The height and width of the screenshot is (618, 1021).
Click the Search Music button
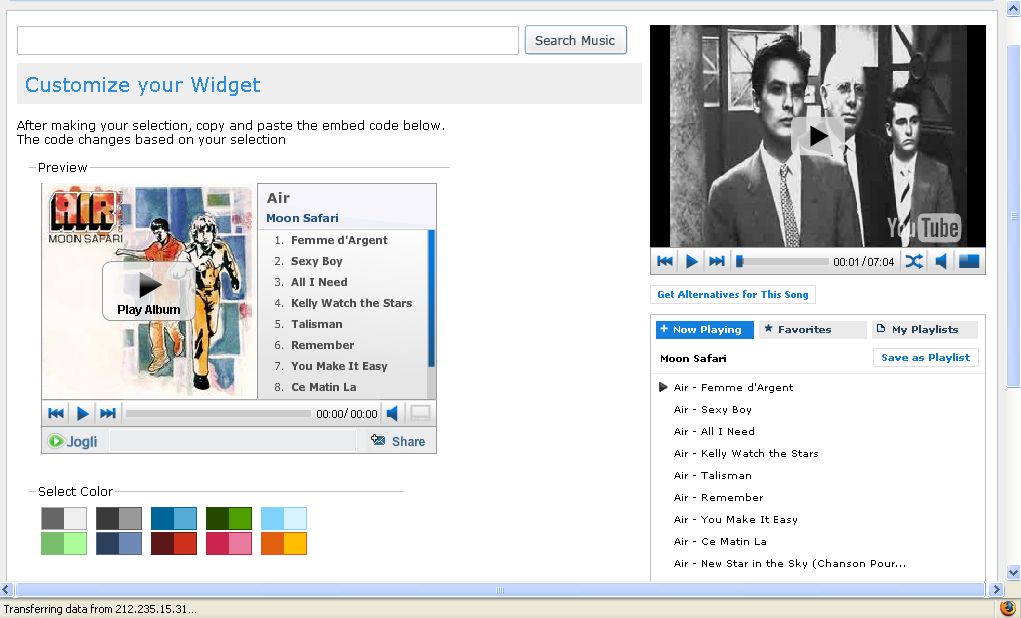pyautogui.click(x=575, y=40)
